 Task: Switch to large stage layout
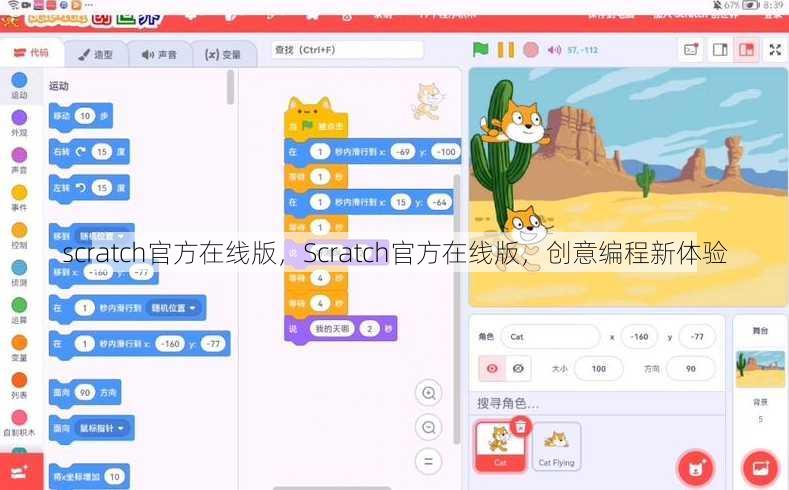pos(747,49)
